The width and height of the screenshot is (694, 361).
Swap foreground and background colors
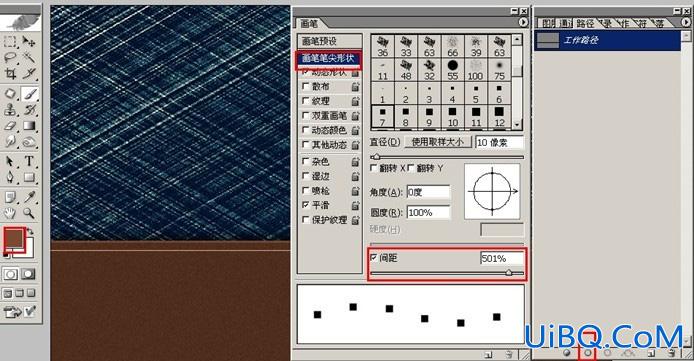[30, 231]
